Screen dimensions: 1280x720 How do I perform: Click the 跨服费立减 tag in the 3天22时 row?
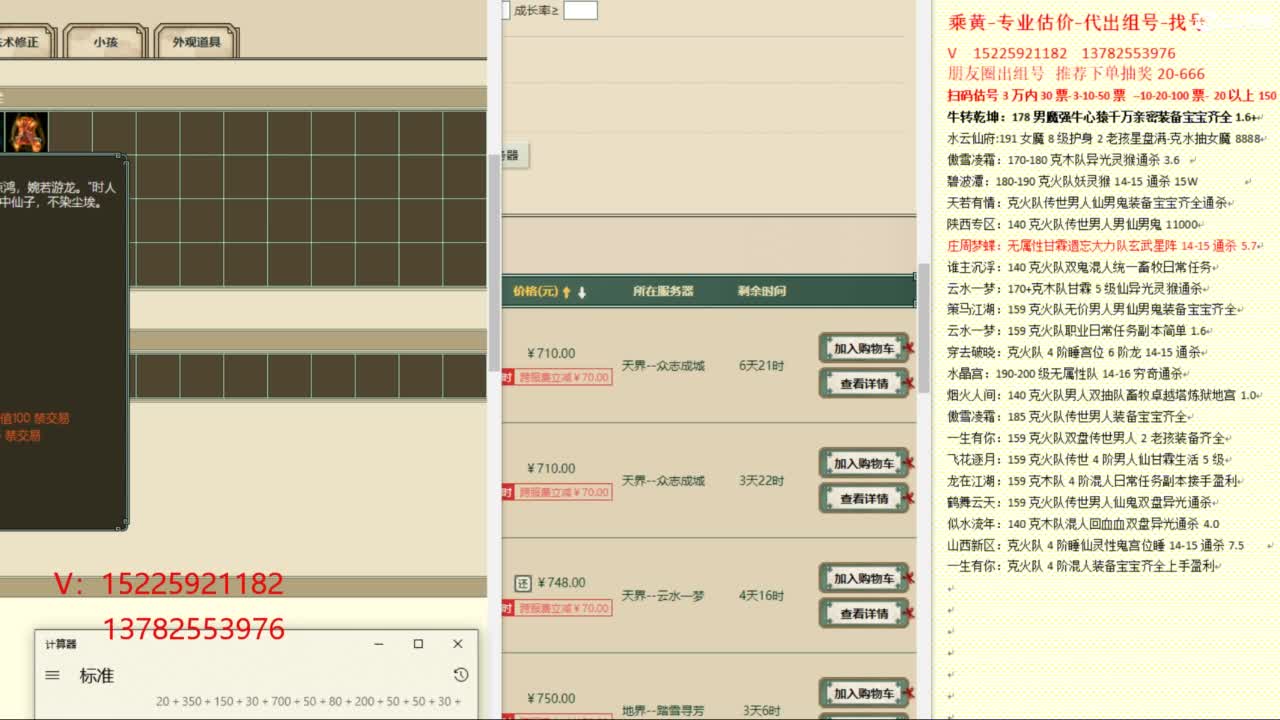564,492
